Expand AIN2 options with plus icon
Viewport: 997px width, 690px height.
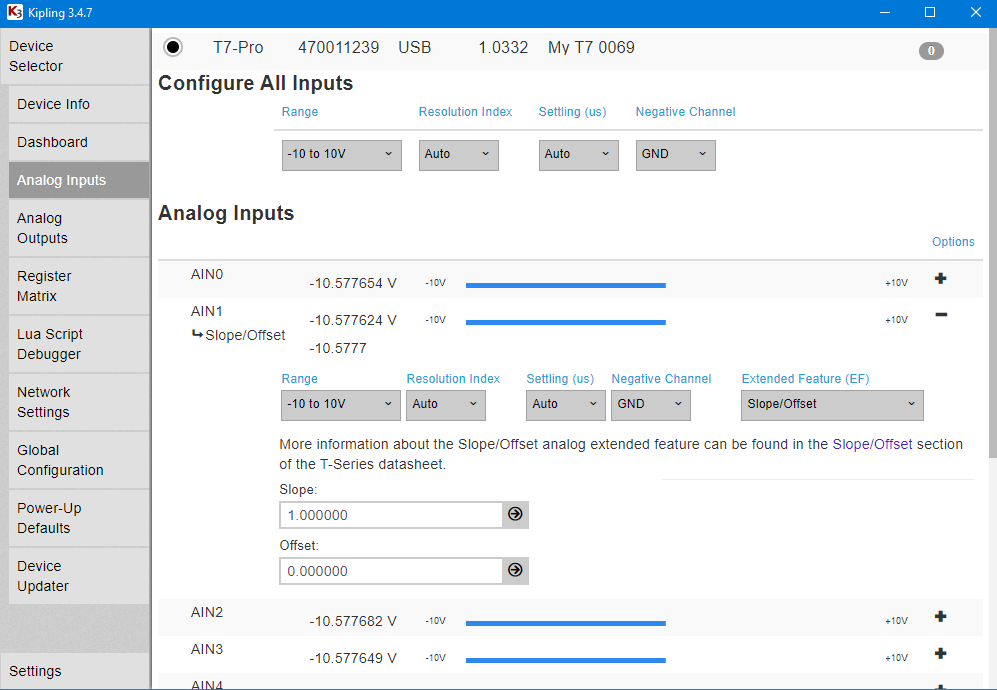[940, 617]
